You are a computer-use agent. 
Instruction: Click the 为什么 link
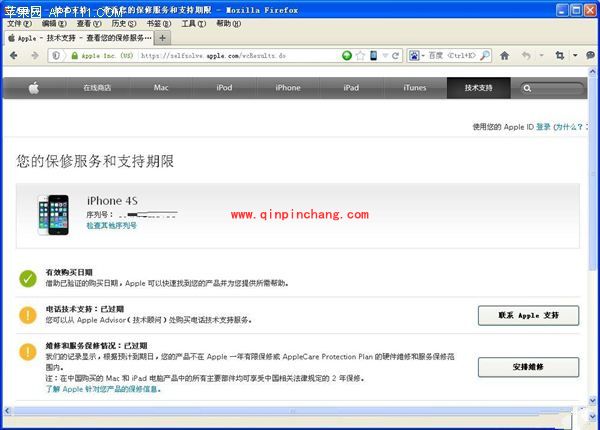tap(569, 127)
